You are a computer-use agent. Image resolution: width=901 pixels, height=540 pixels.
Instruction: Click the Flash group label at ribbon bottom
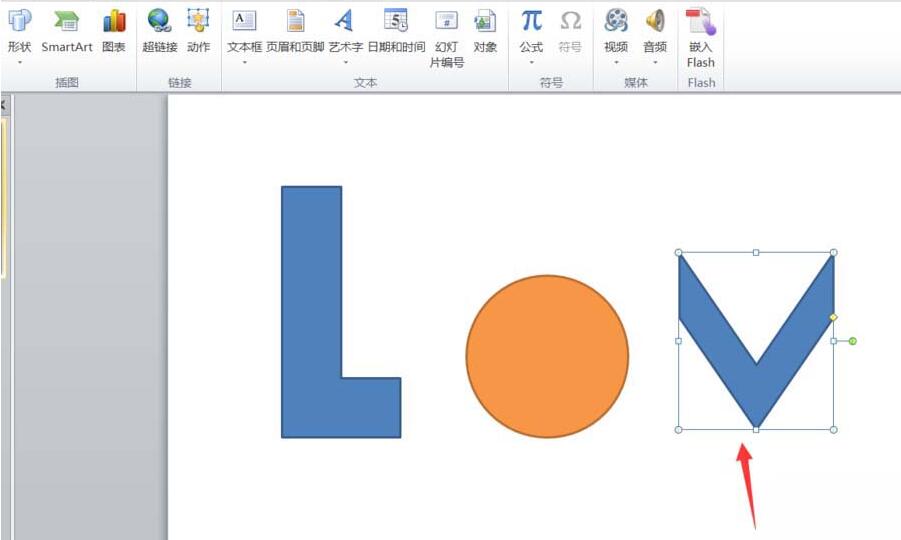(702, 83)
